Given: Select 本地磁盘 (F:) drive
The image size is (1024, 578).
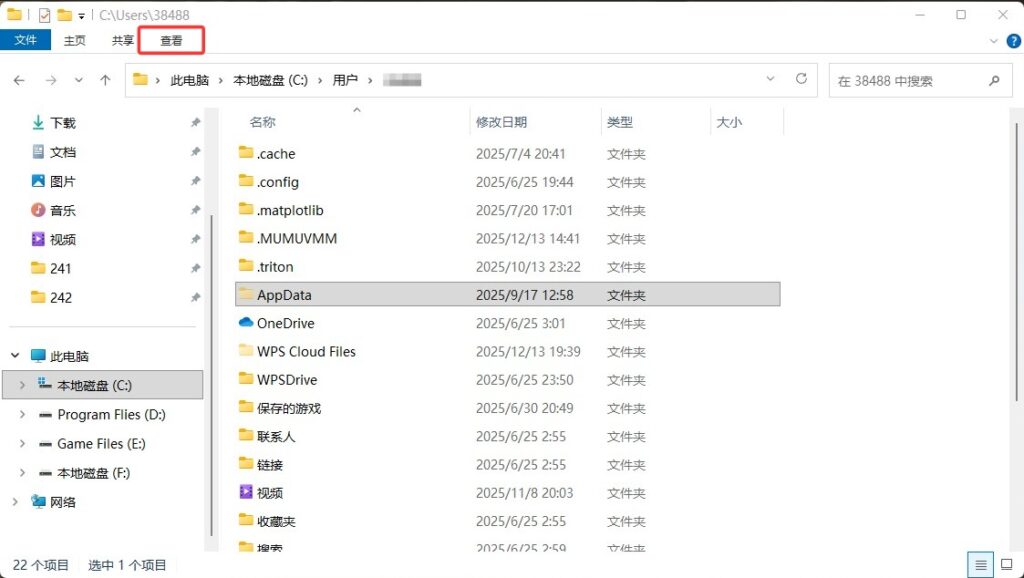Looking at the screenshot, I should (93, 473).
